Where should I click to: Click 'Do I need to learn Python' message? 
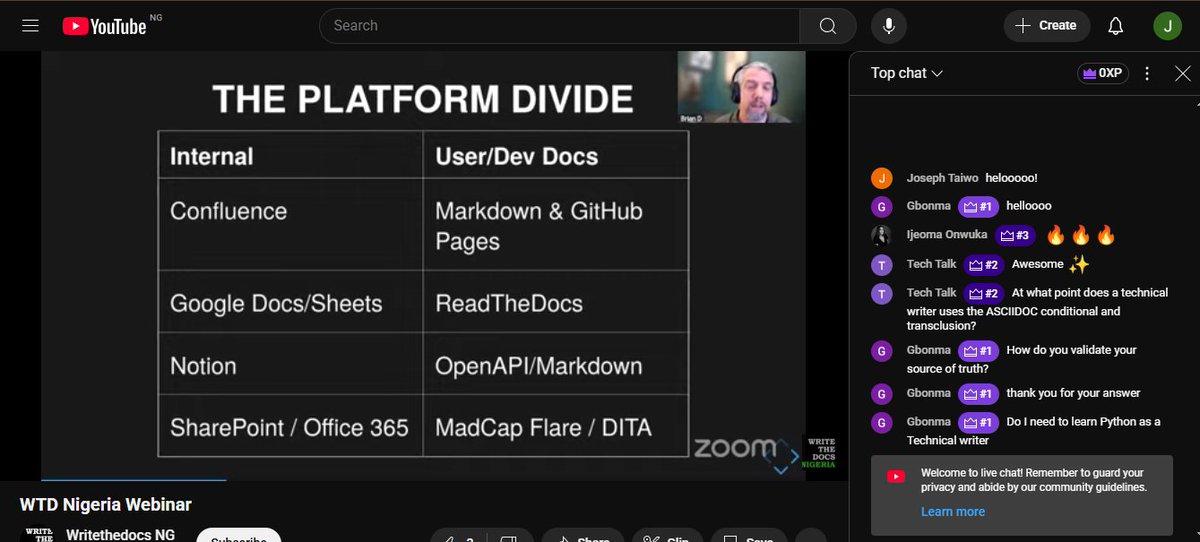[1034, 431]
